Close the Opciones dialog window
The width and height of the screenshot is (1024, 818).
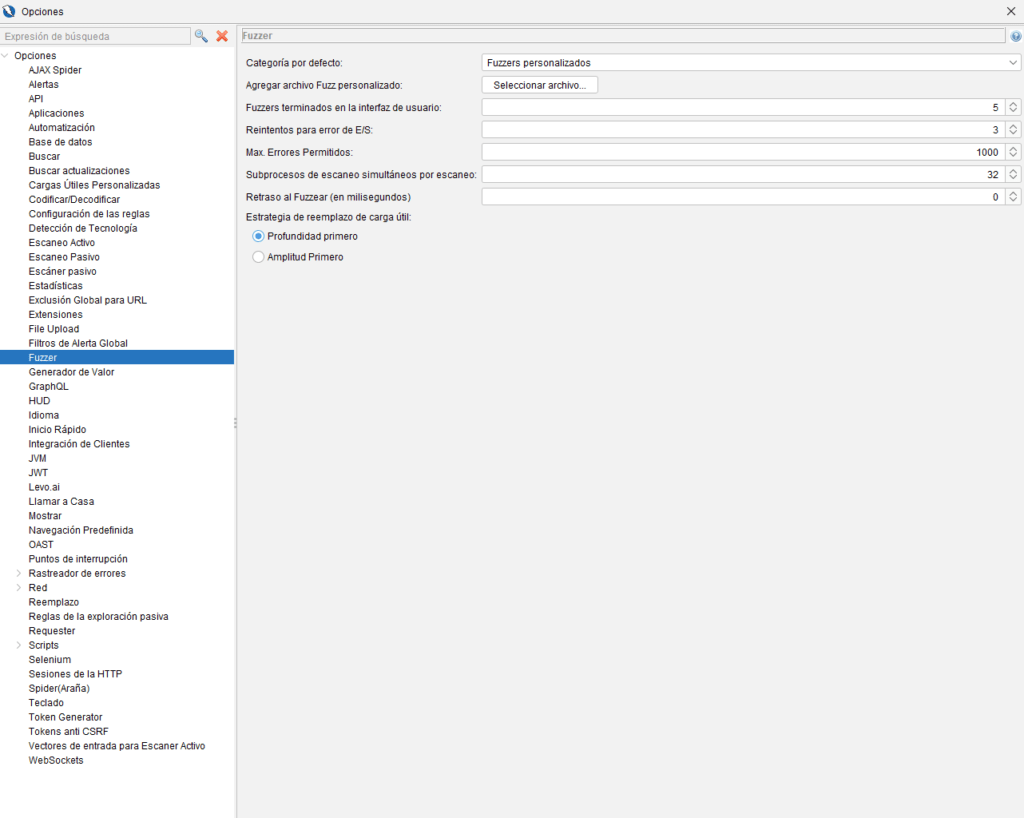(x=1010, y=11)
